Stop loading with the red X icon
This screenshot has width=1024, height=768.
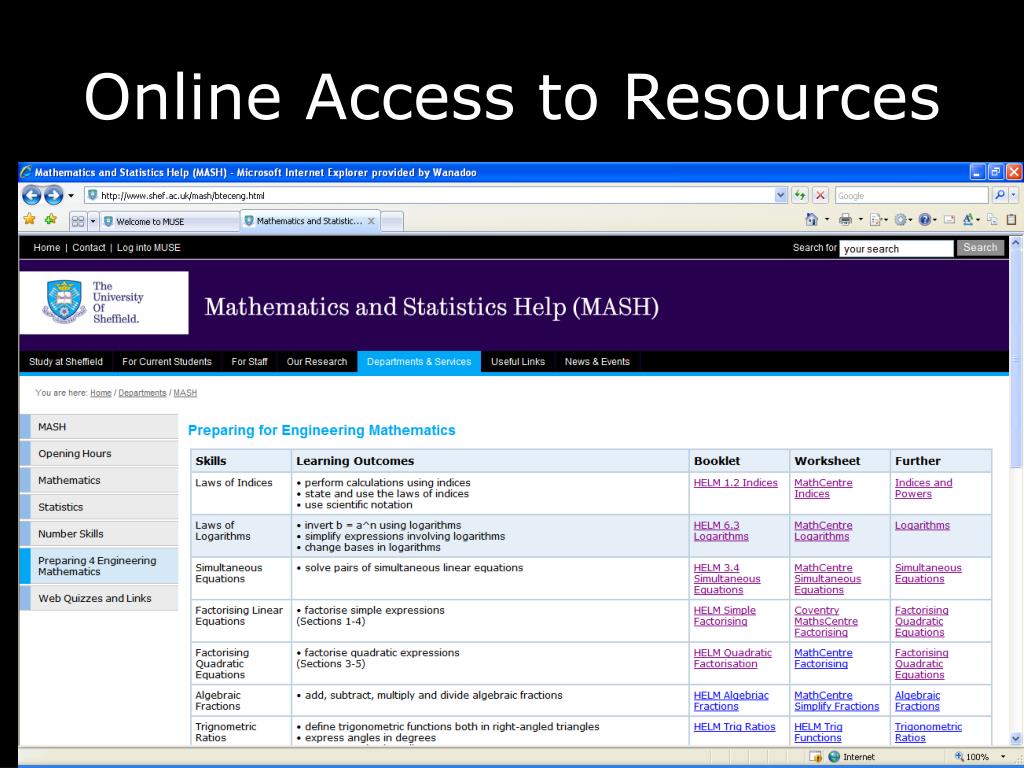821,195
